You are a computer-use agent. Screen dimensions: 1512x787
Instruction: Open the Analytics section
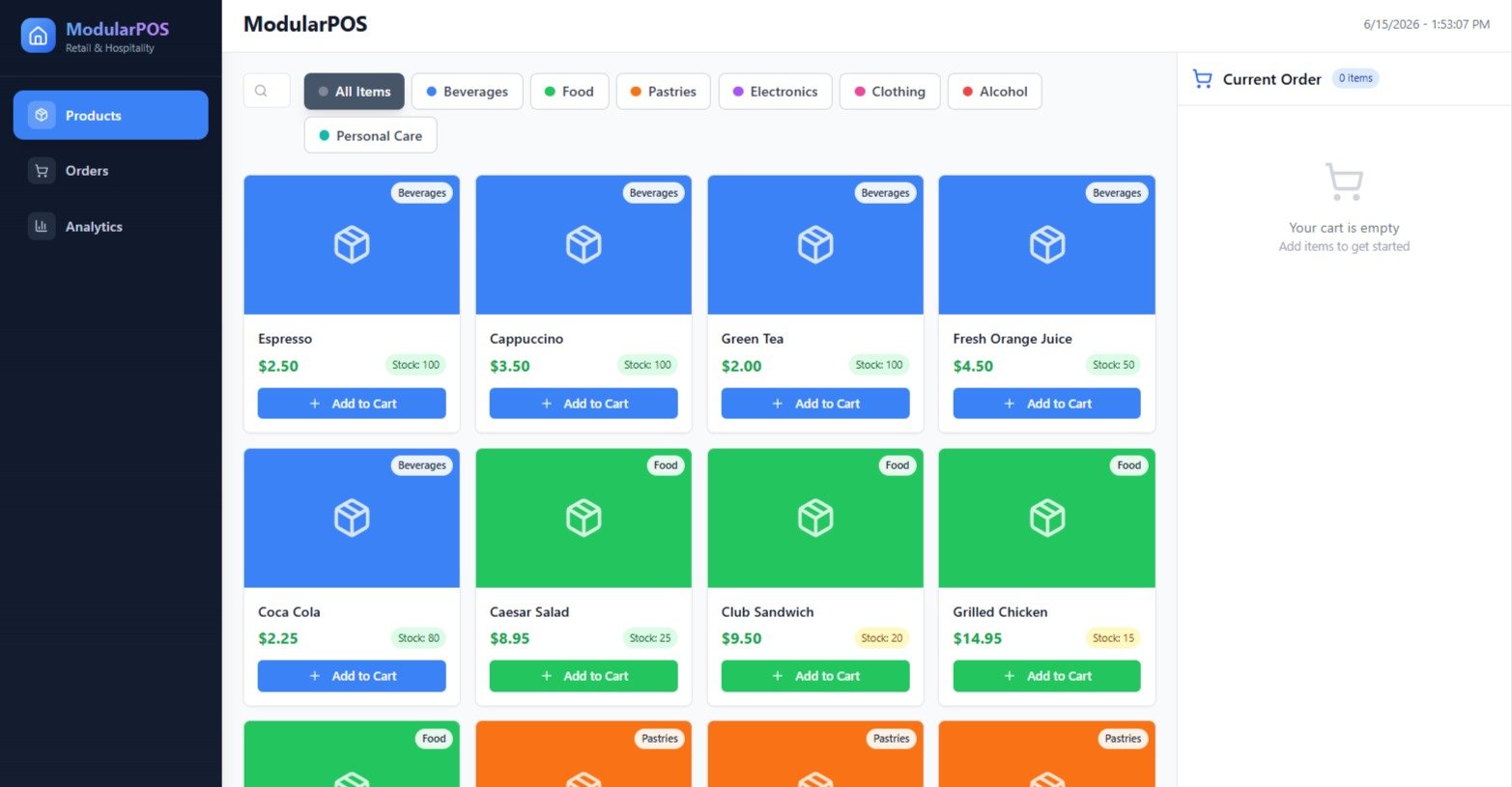coord(110,227)
